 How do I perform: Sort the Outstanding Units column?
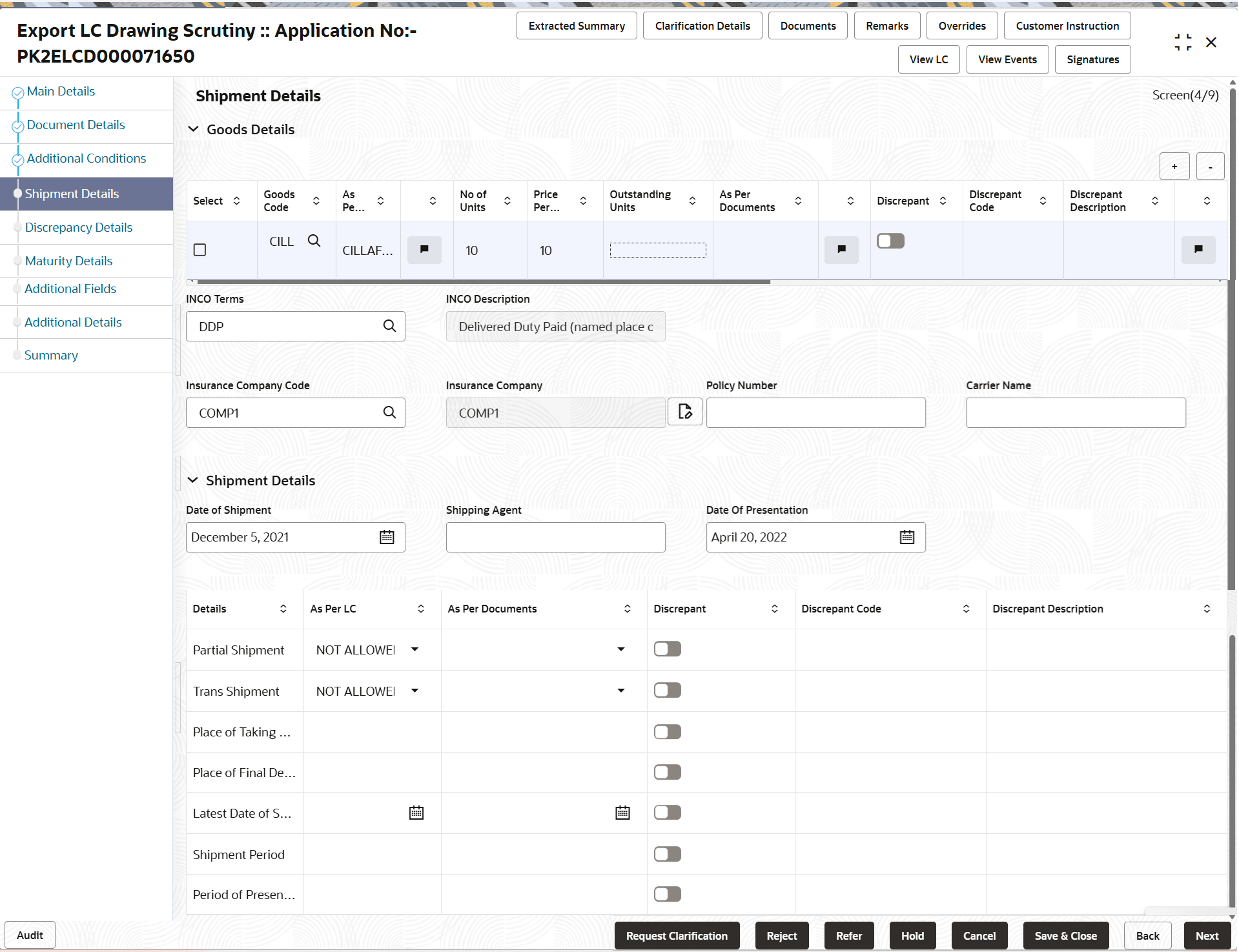click(x=693, y=201)
